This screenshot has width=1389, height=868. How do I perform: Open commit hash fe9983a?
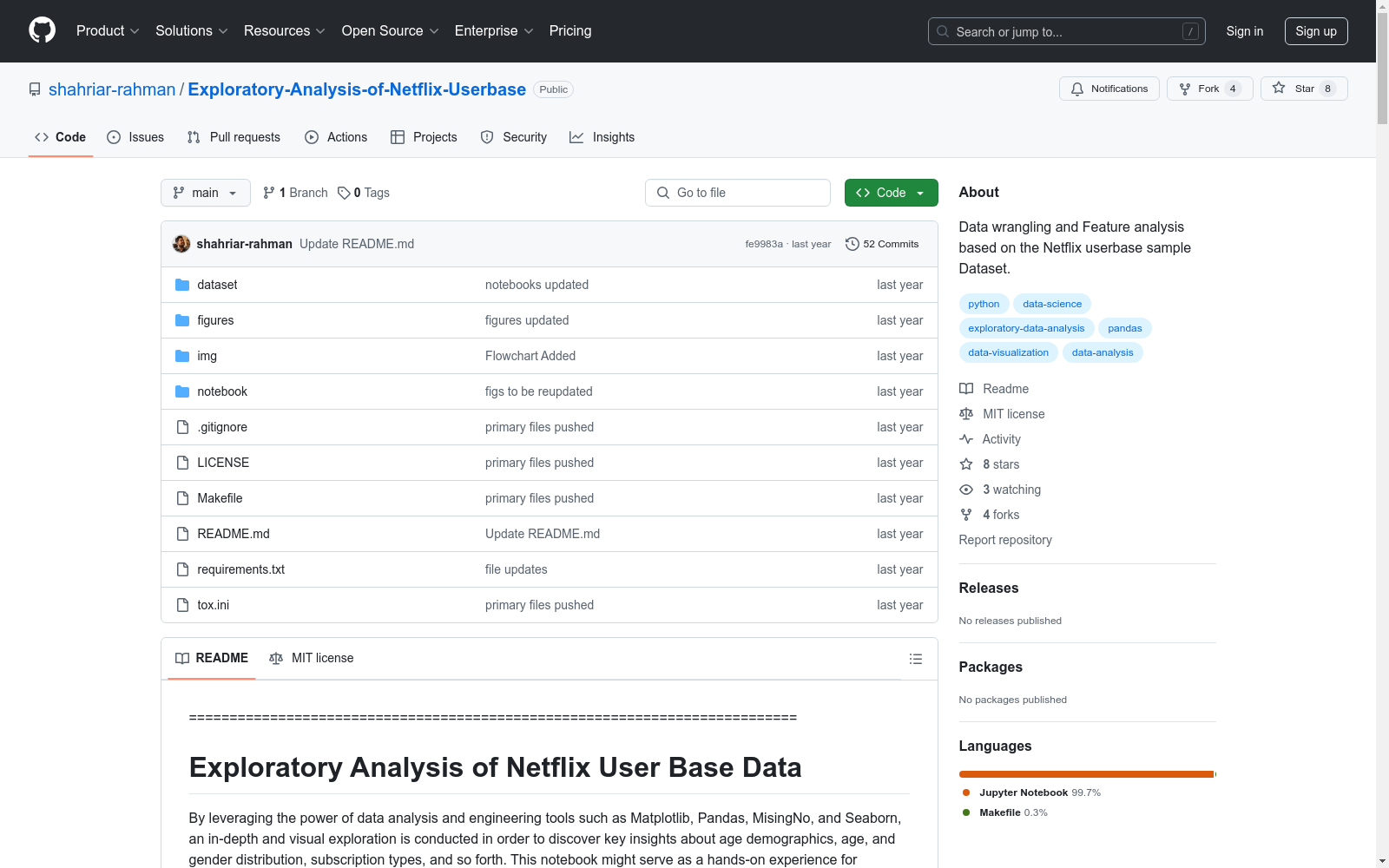(764, 244)
